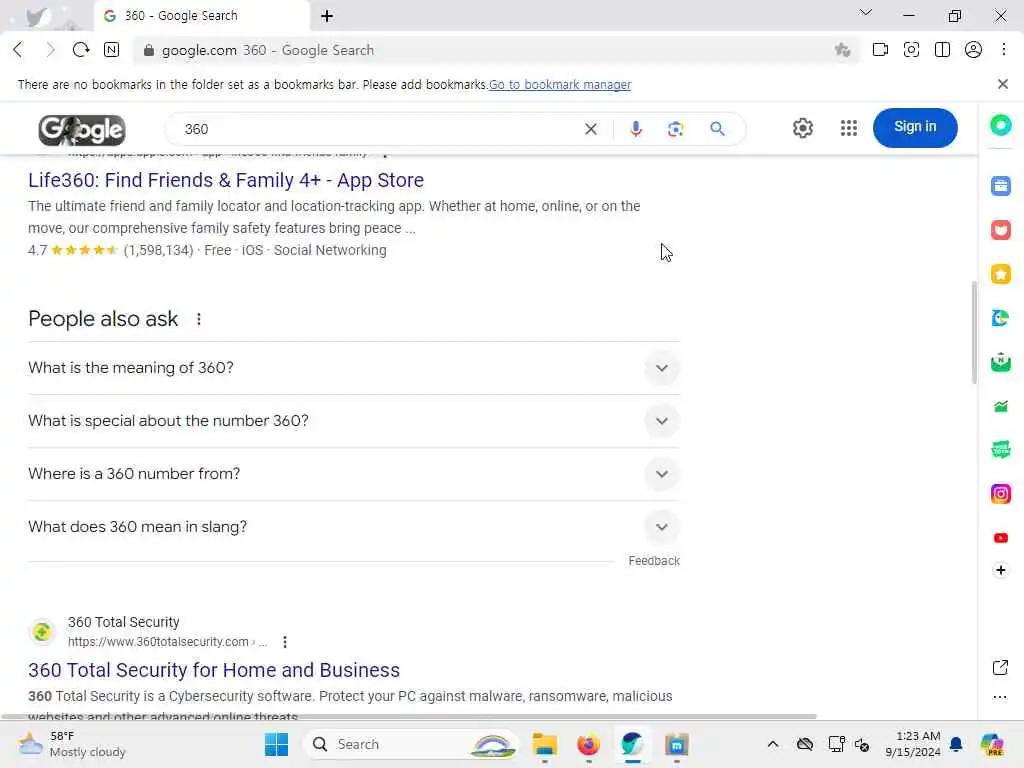1024x768 pixels.
Task: Launch Firefox from the taskbar
Action: point(588,744)
